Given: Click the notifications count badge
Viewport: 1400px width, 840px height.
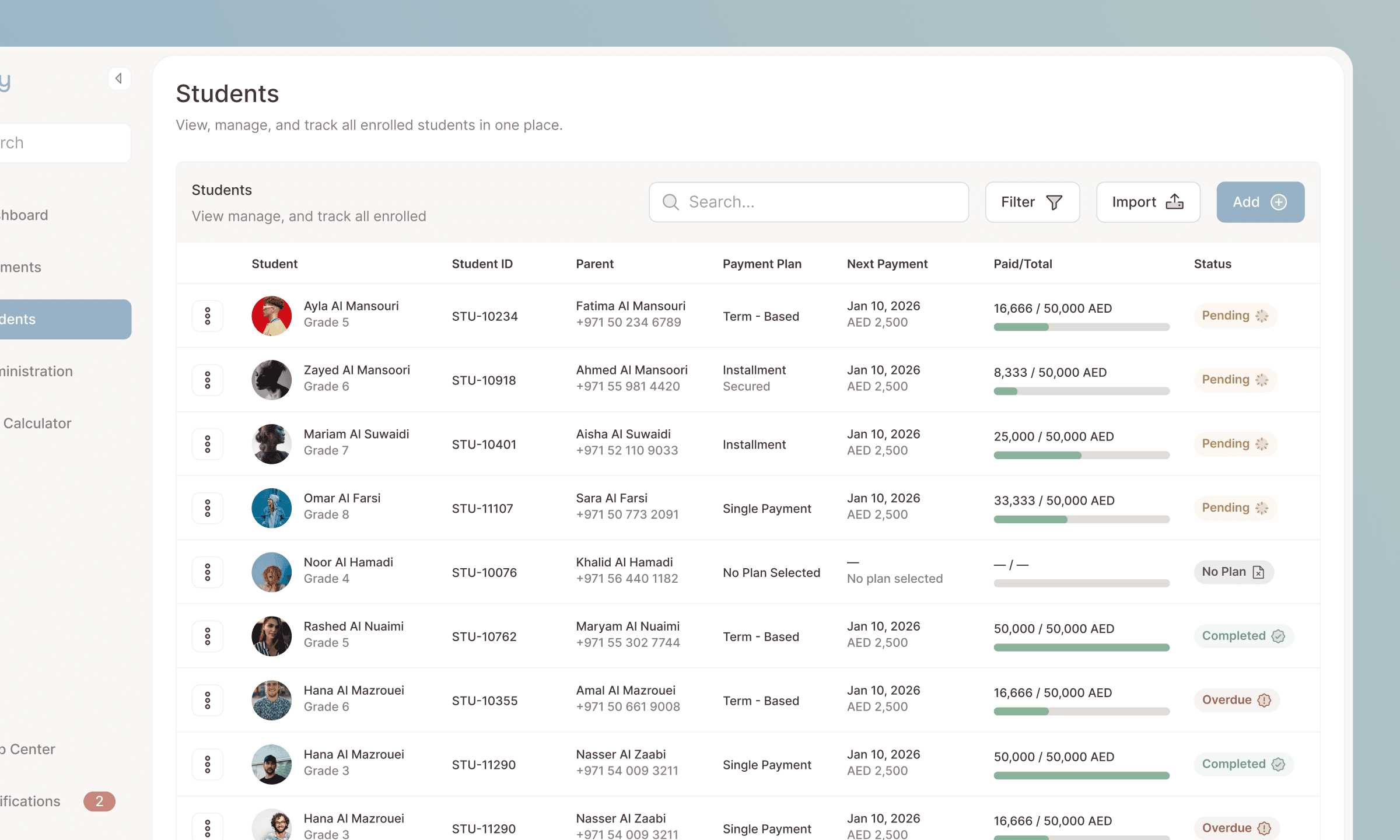Looking at the screenshot, I should tap(99, 801).
